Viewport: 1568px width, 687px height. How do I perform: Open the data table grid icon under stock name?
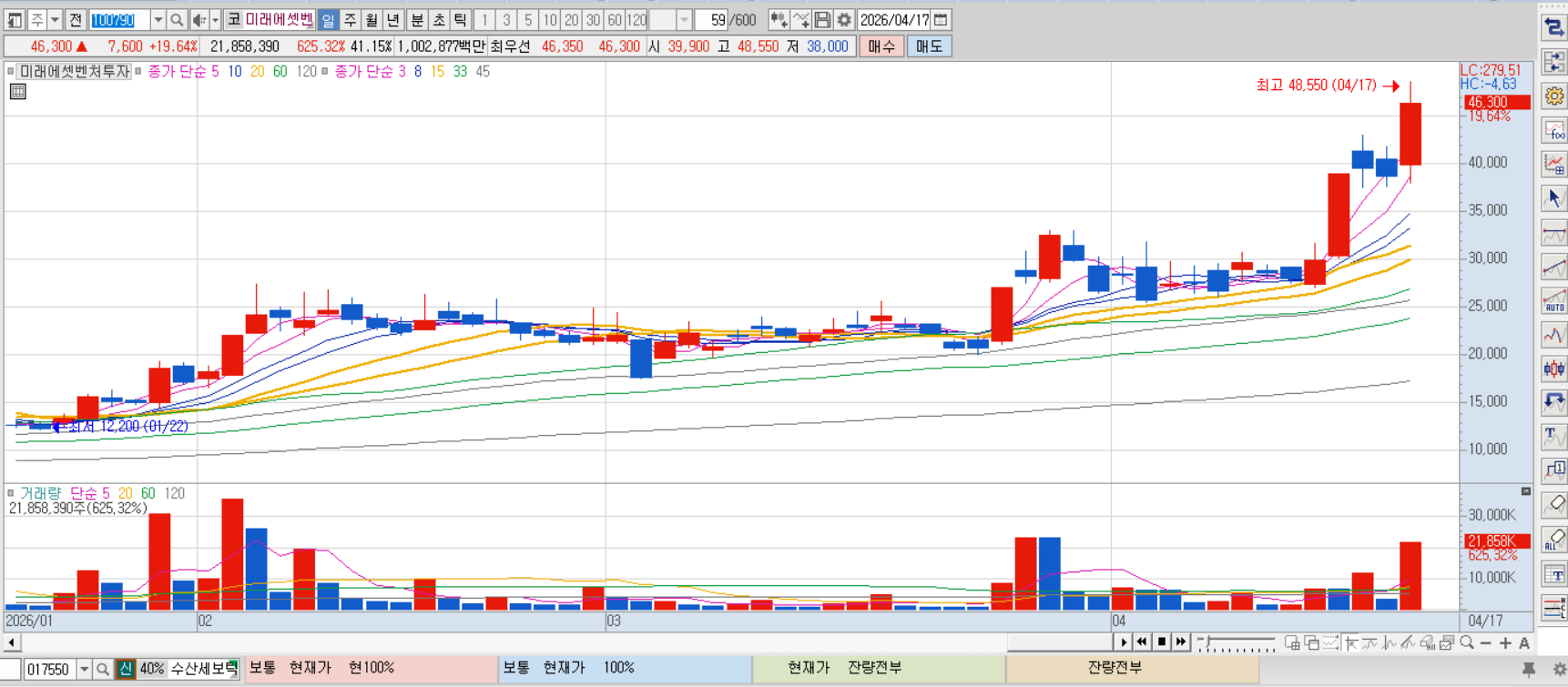[x=17, y=91]
